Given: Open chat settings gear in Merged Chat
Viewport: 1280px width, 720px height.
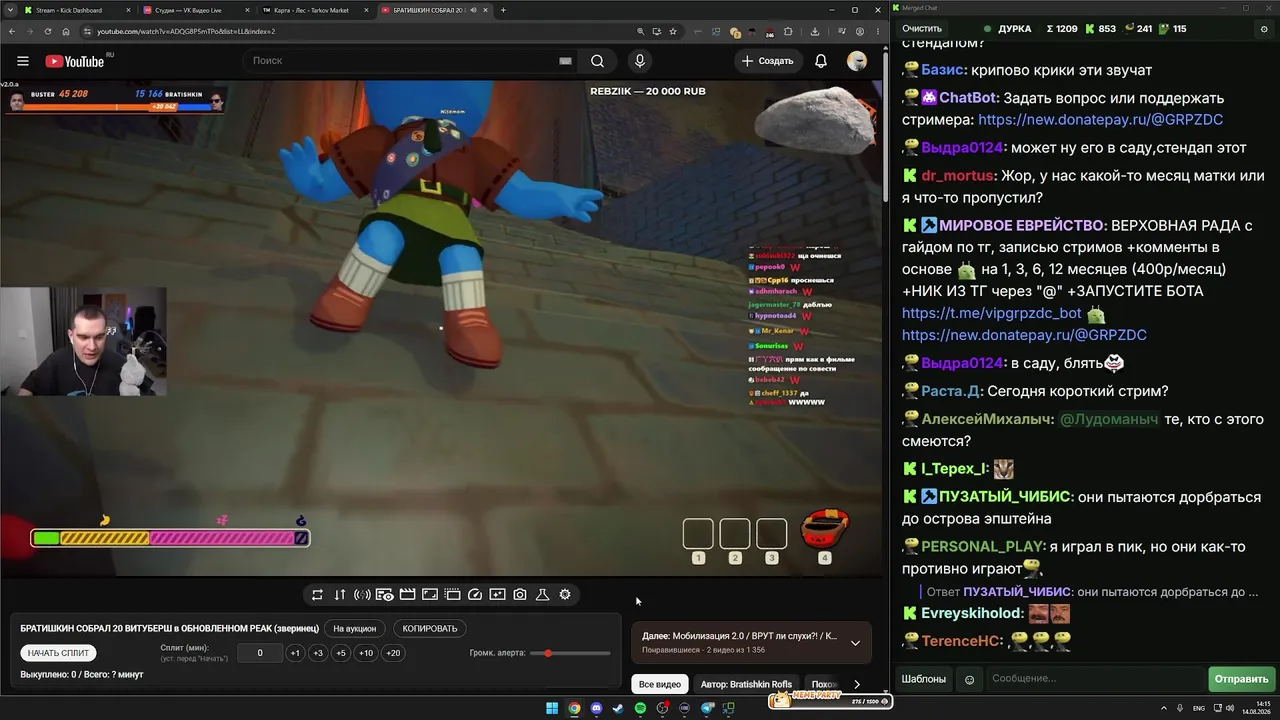Looking at the screenshot, I should pos(1264,29).
